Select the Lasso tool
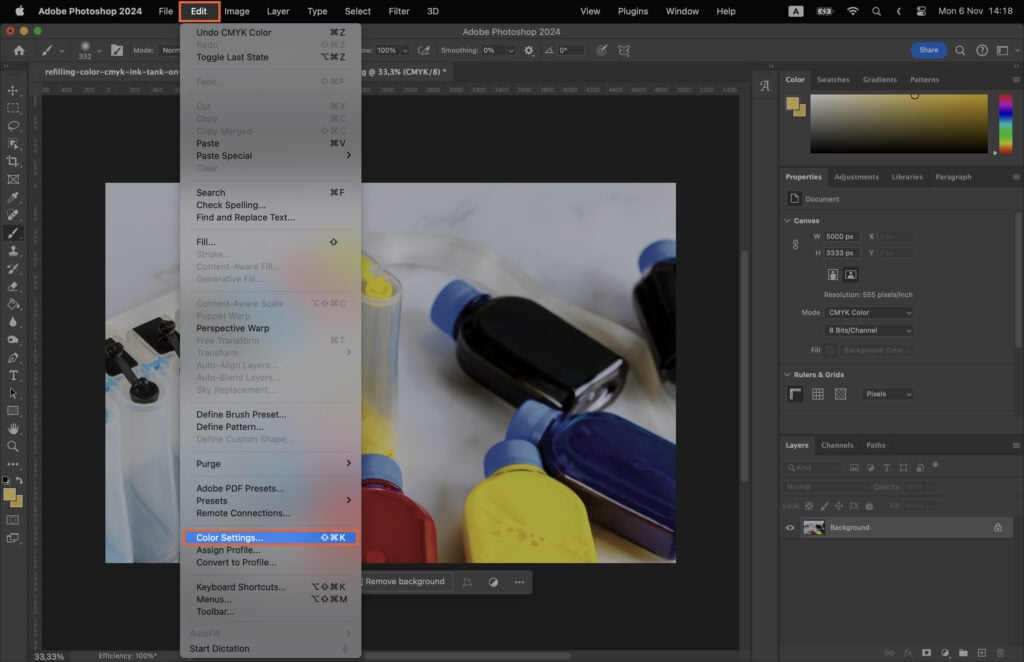 (13, 126)
